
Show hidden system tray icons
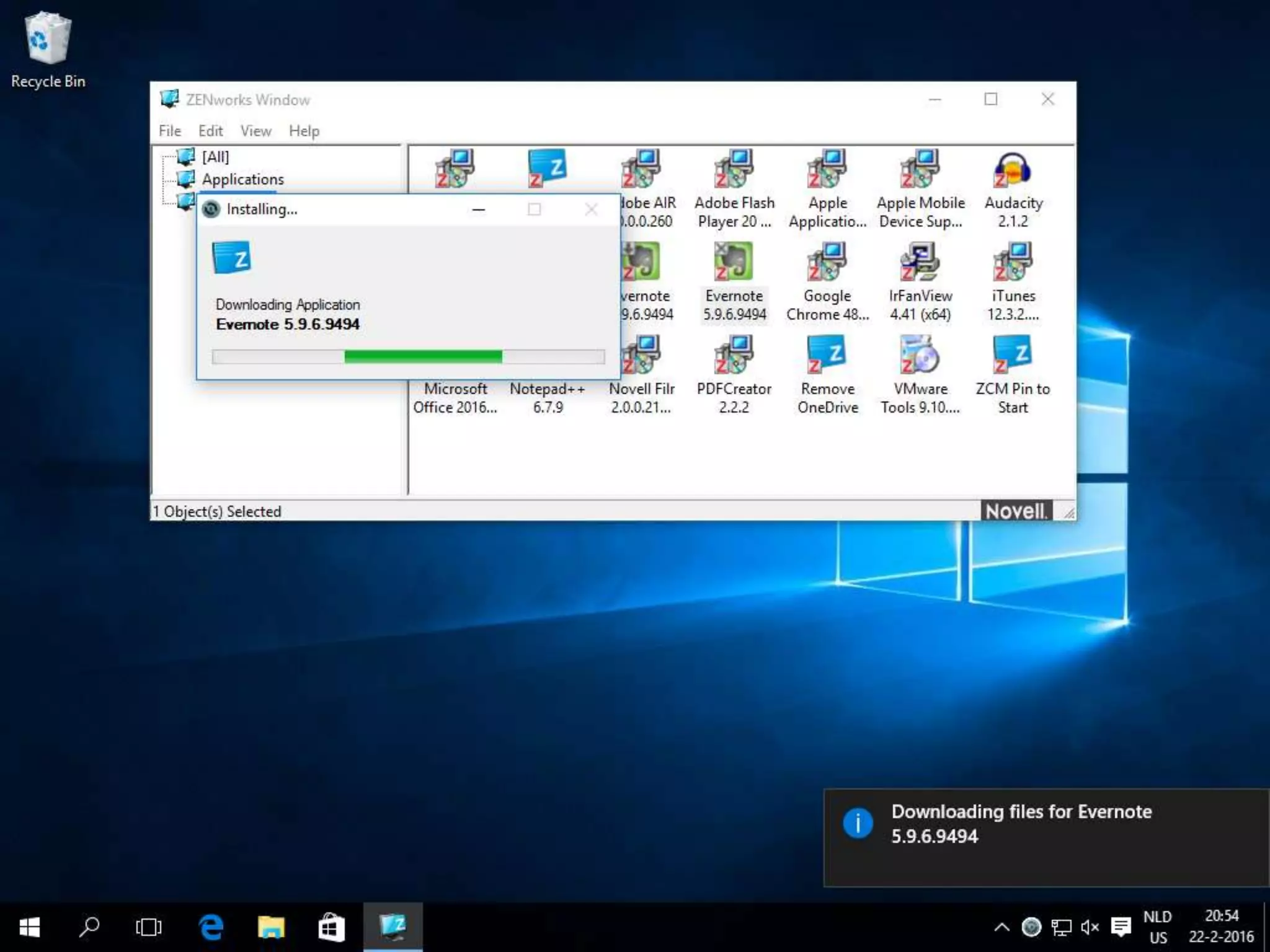tap(1001, 928)
